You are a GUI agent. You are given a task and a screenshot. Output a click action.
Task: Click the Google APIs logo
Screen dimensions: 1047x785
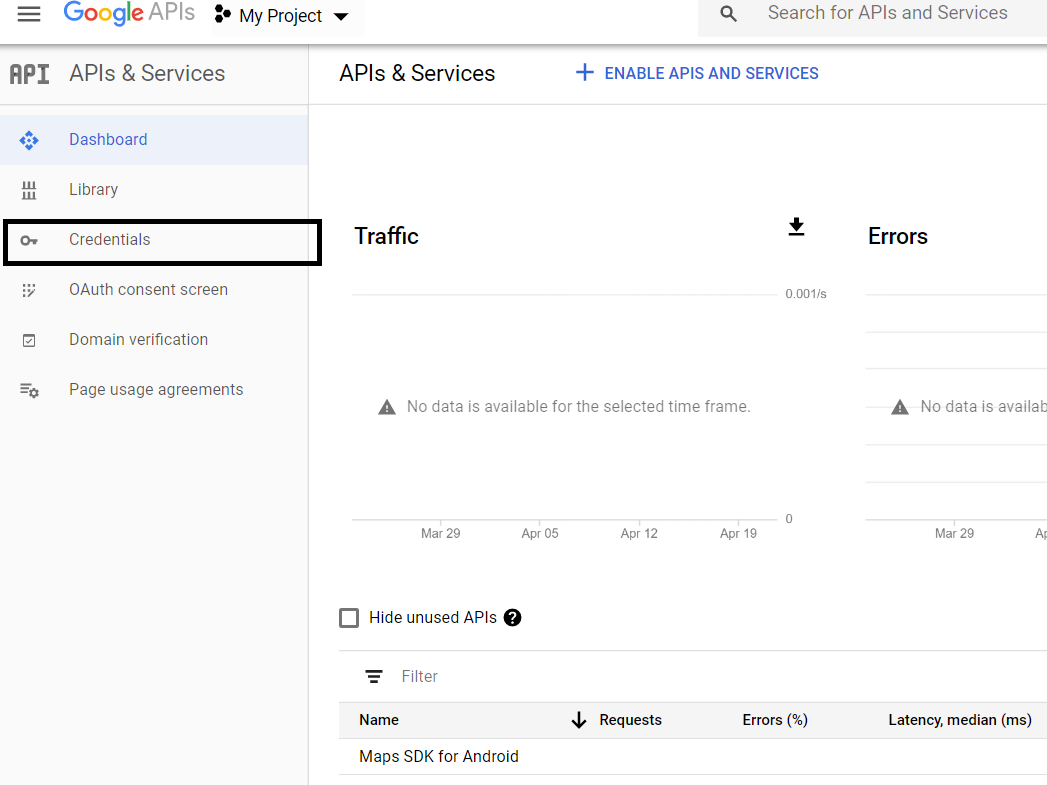129,13
